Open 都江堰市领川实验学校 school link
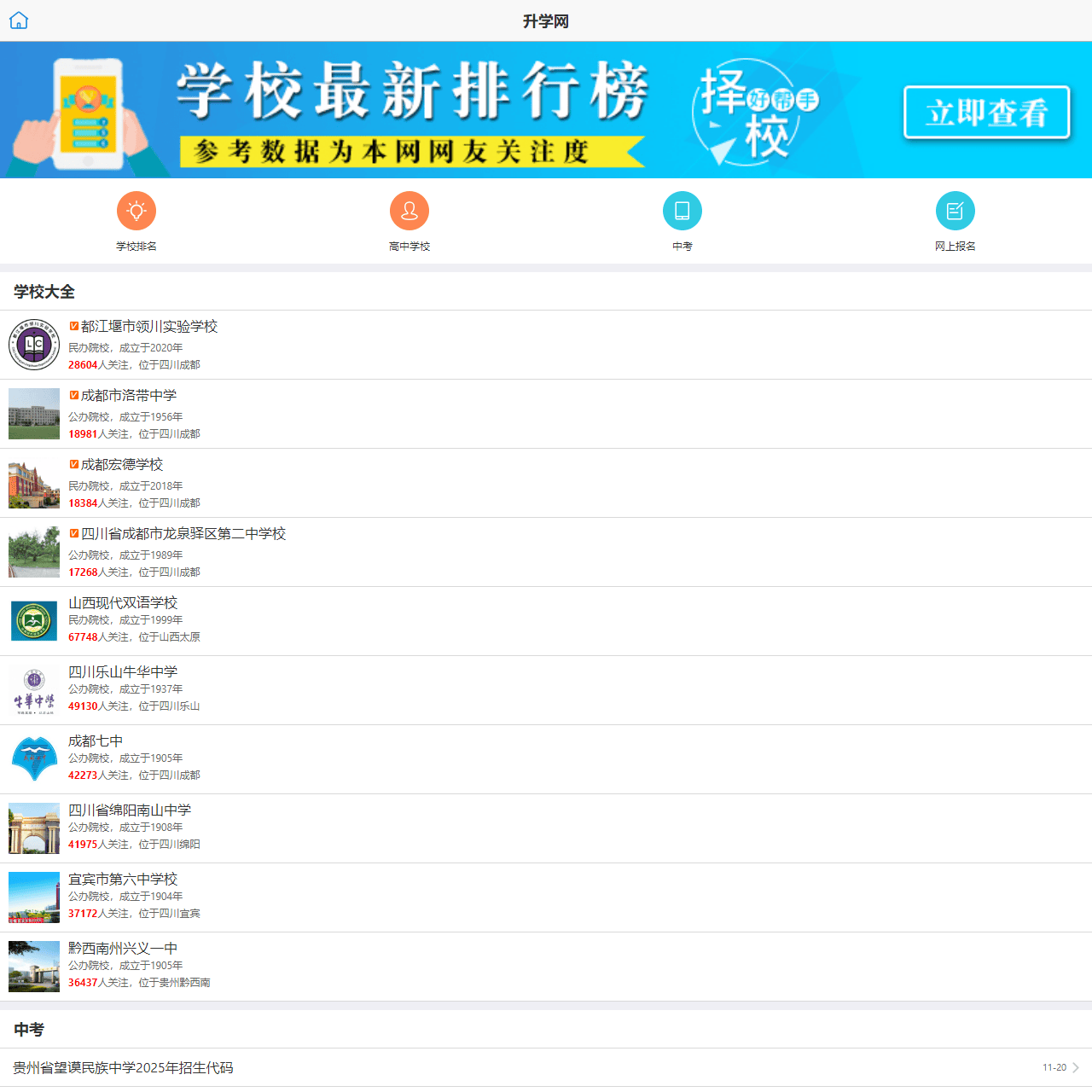 149,327
